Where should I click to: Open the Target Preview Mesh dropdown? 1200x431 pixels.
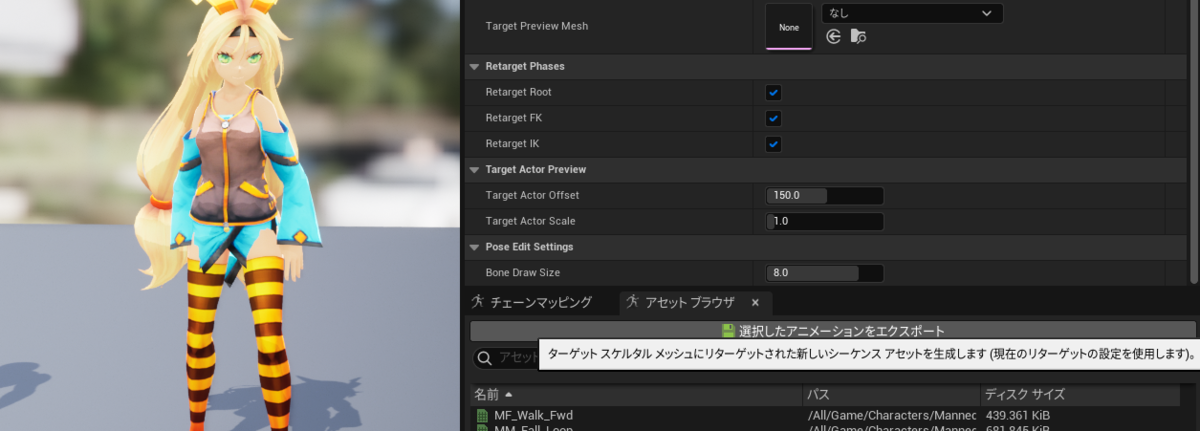coord(911,13)
